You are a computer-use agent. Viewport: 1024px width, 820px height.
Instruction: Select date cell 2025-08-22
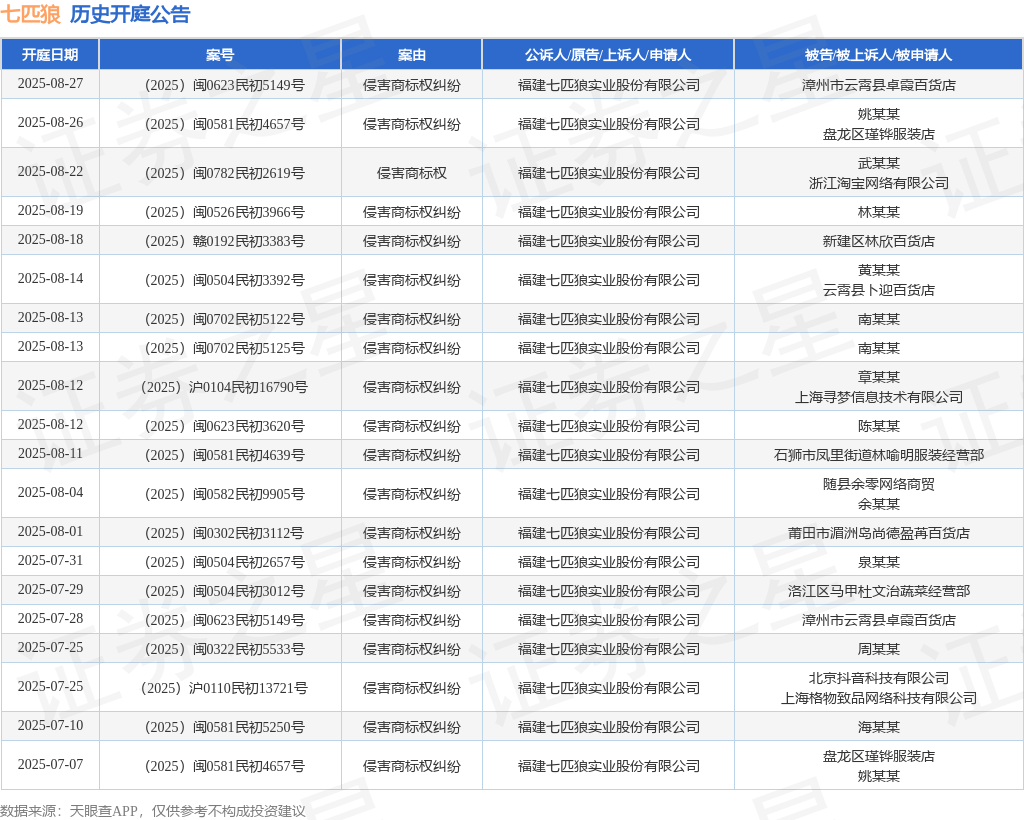point(50,172)
